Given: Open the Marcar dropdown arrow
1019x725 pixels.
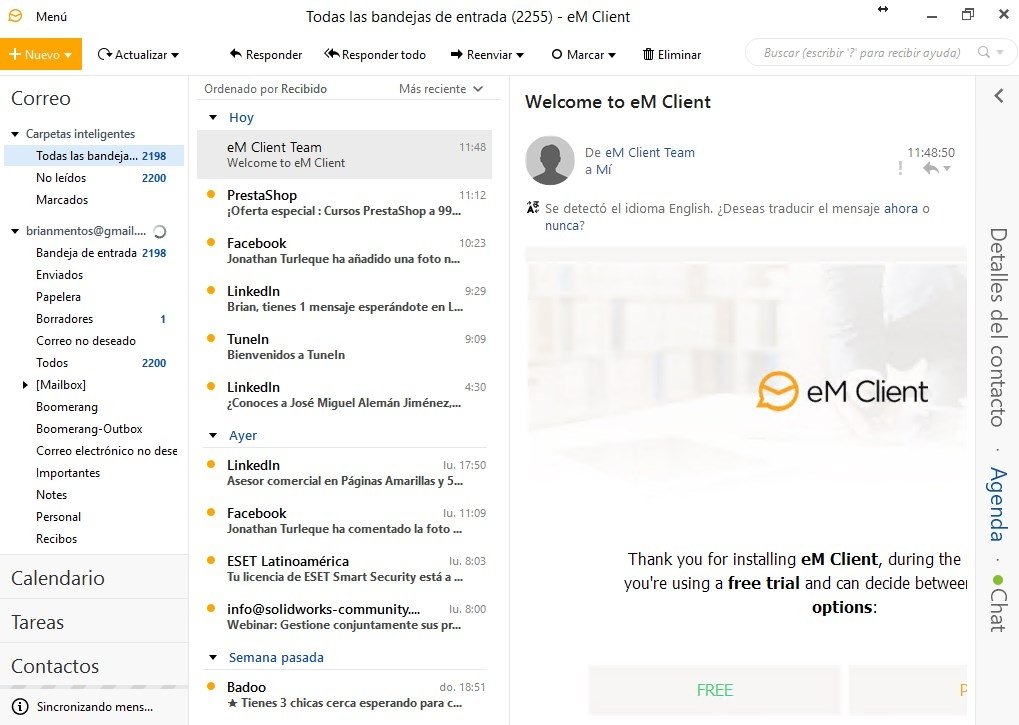Looking at the screenshot, I should 612,55.
